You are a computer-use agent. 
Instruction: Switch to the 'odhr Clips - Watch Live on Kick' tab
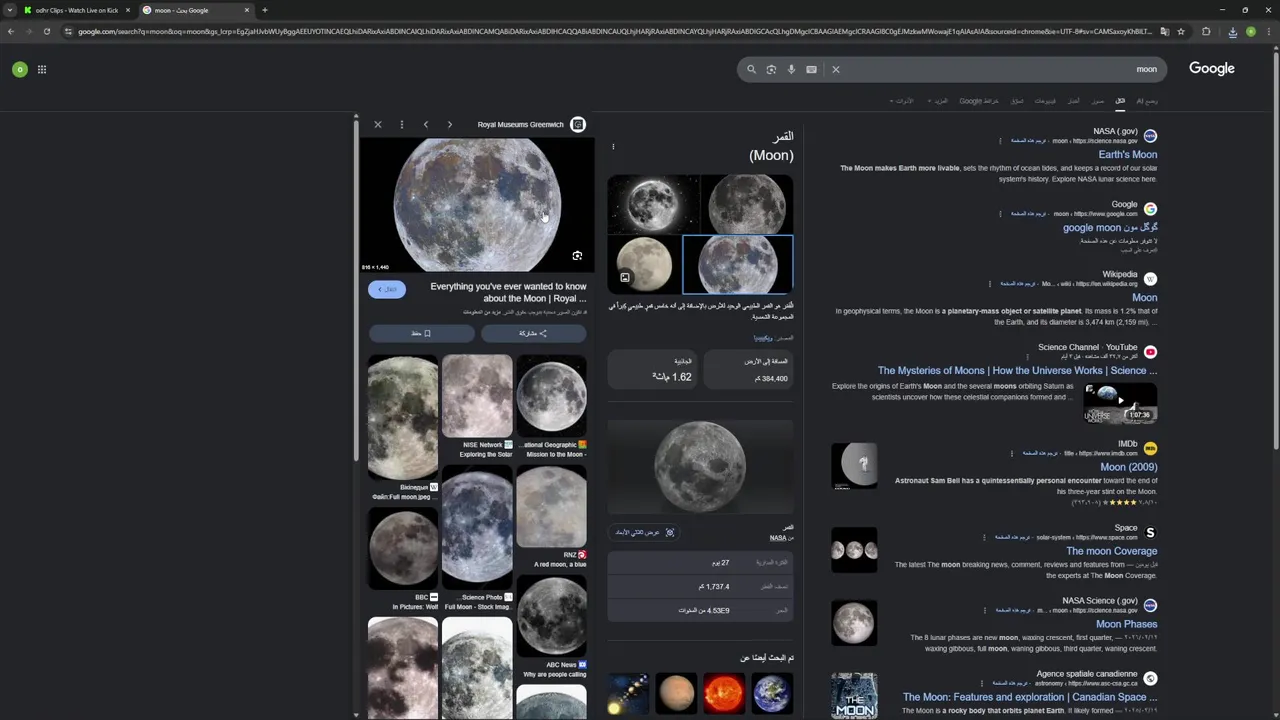[x=77, y=10]
